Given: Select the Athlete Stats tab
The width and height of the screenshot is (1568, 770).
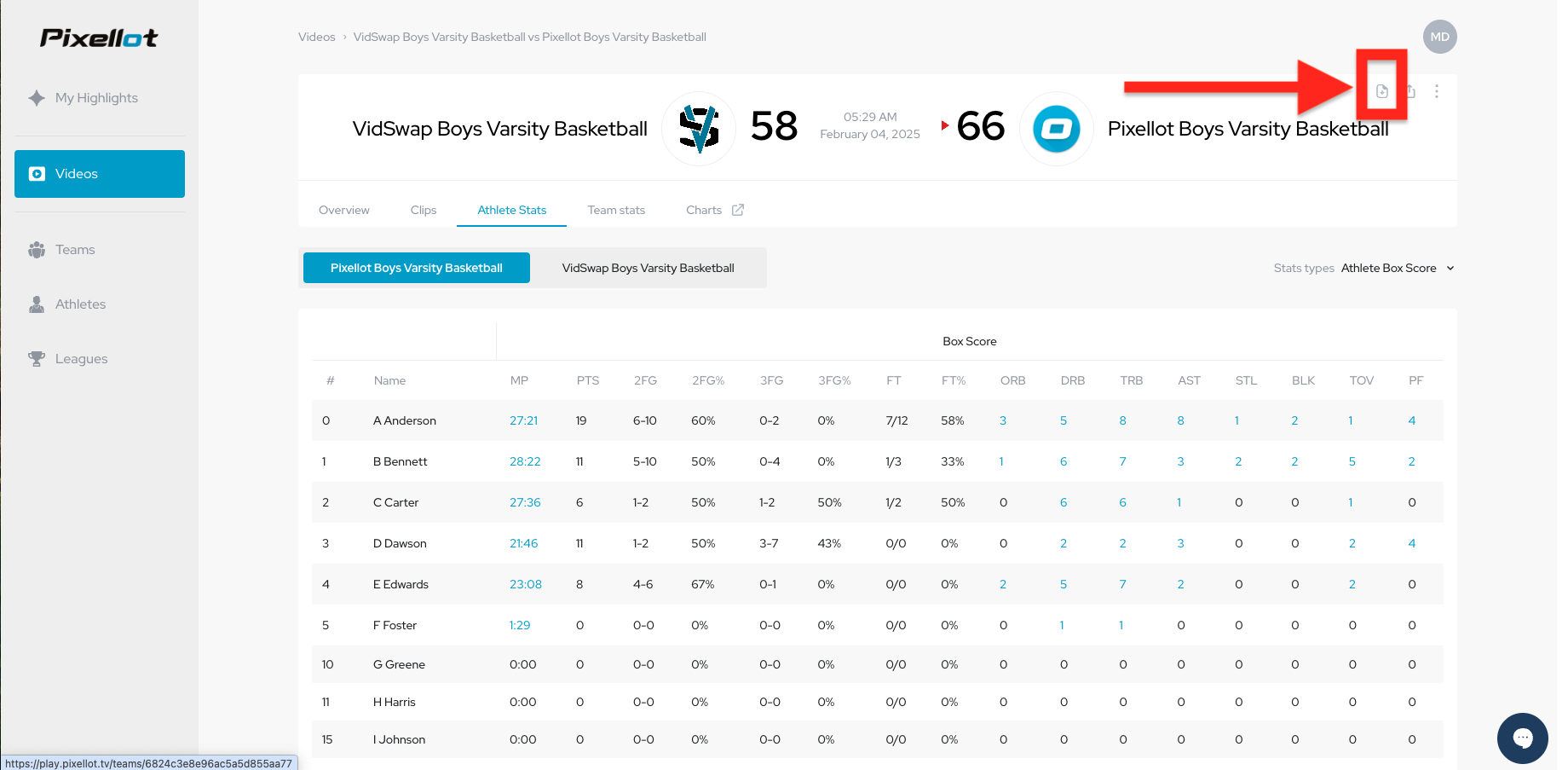Looking at the screenshot, I should 512,210.
